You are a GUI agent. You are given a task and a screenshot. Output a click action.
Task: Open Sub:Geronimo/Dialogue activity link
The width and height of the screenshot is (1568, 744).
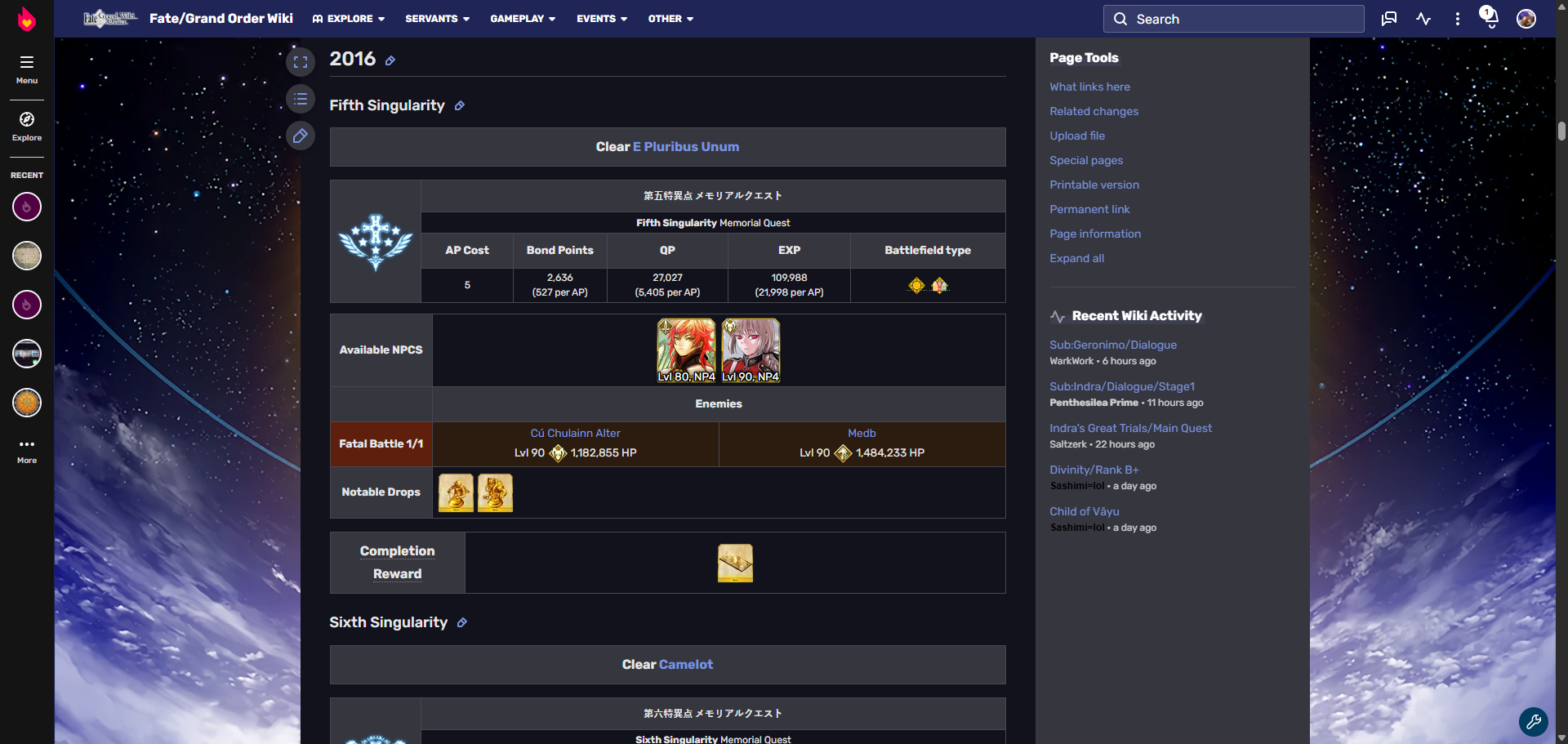click(1113, 345)
